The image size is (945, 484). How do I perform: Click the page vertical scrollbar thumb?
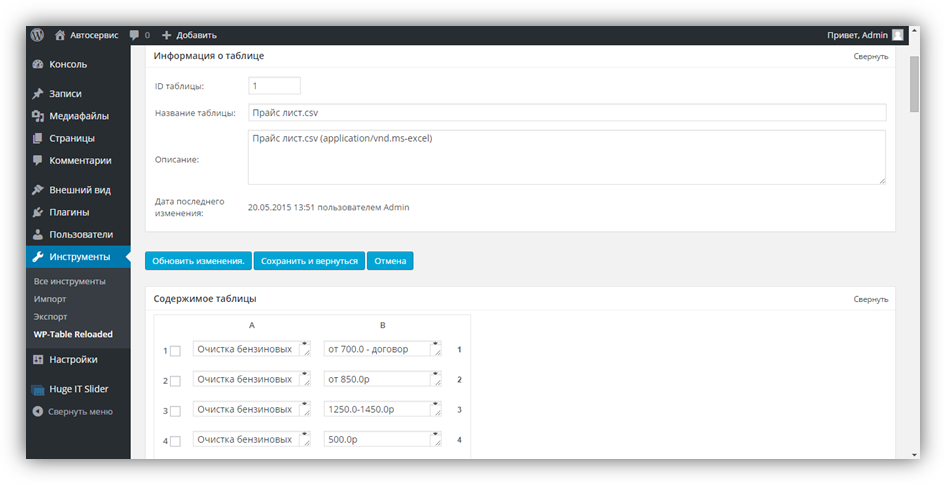914,84
